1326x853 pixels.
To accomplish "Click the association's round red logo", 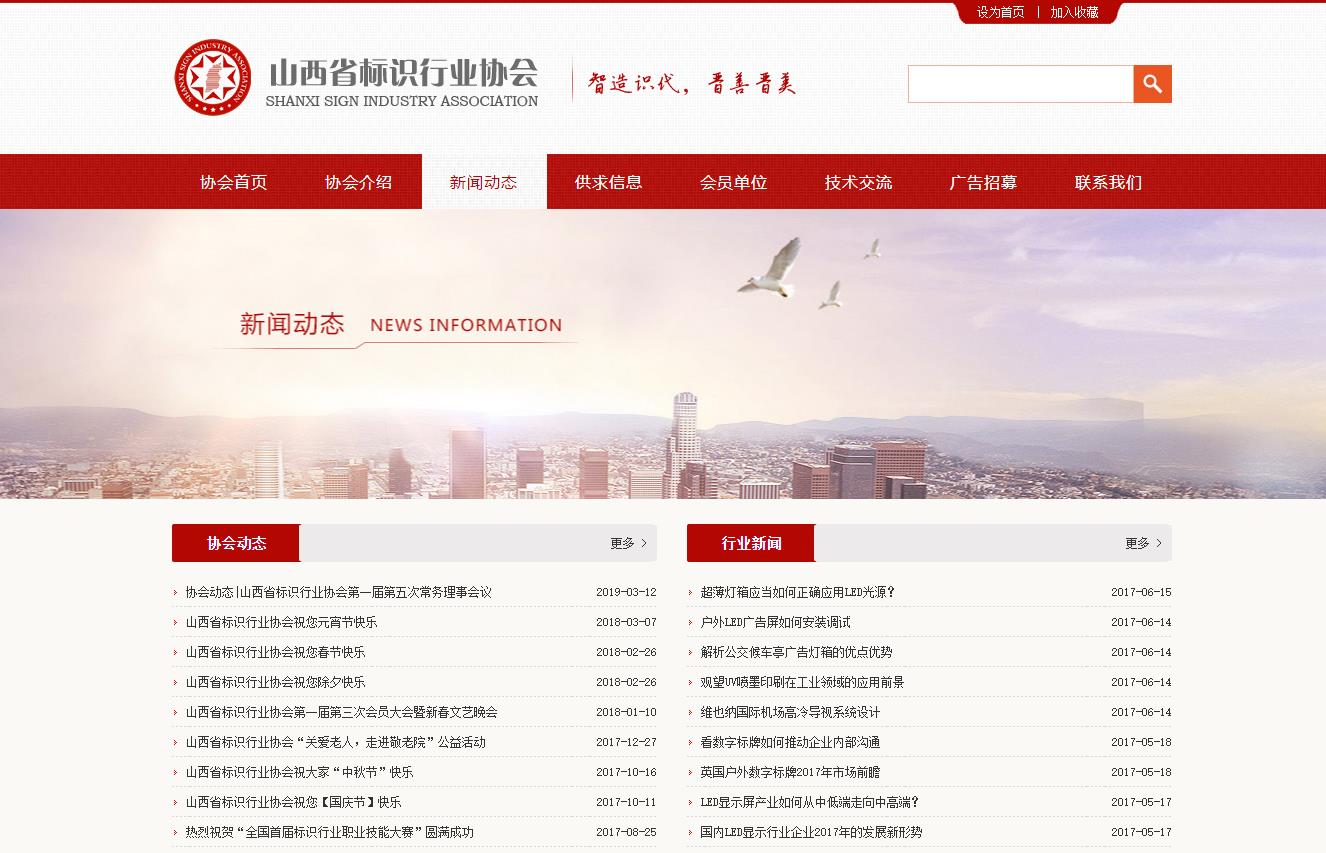I will tap(213, 78).
